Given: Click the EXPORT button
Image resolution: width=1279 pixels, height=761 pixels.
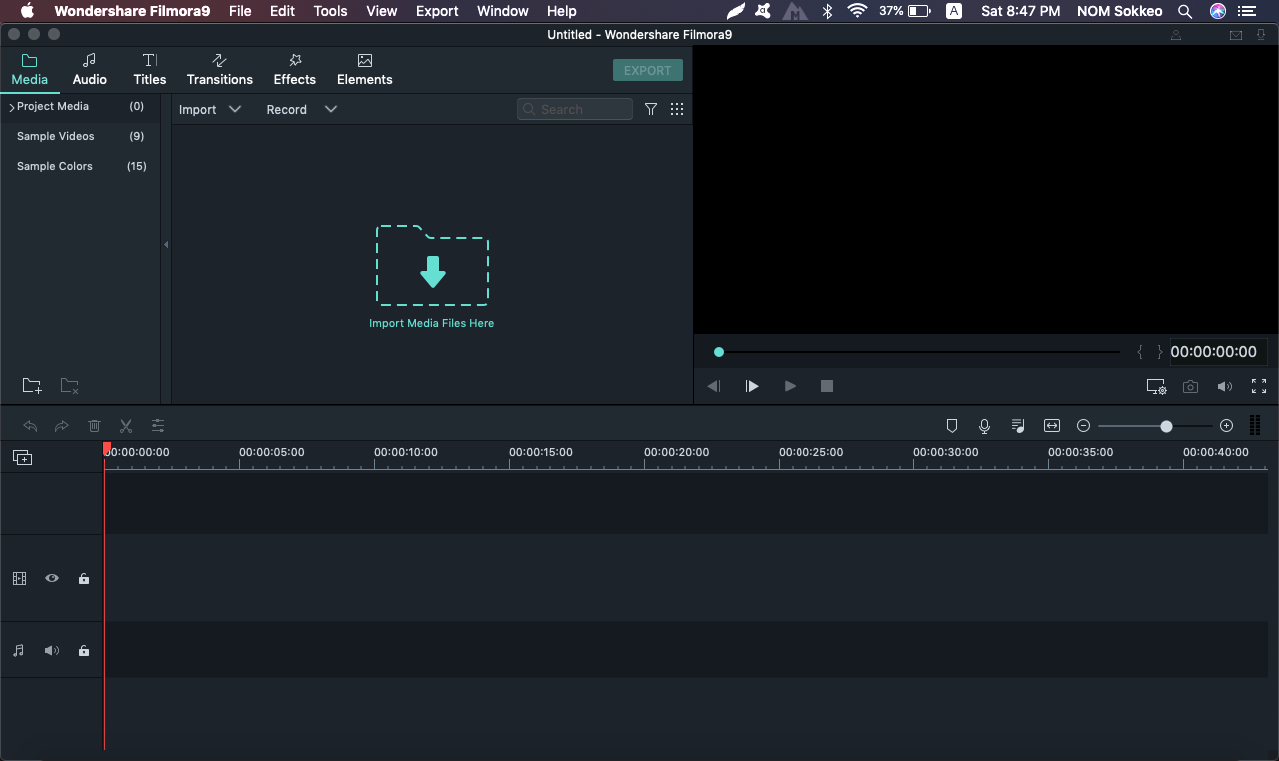Looking at the screenshot, I should click(x=648, y=70).
